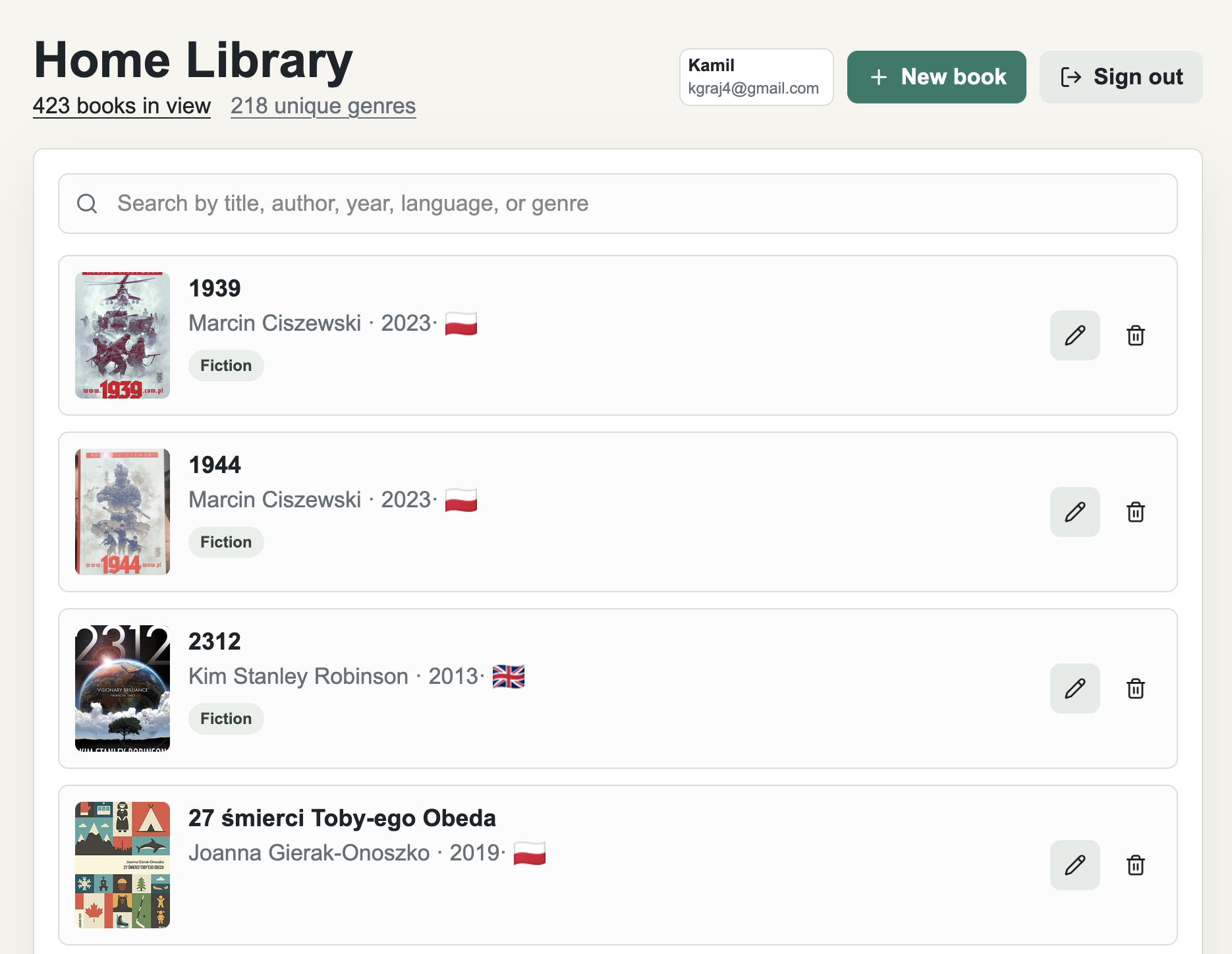The height and width of the screenshot is (954, 1232).
Task: Click author Kim Stanley Robinson text
Action: 298,677
